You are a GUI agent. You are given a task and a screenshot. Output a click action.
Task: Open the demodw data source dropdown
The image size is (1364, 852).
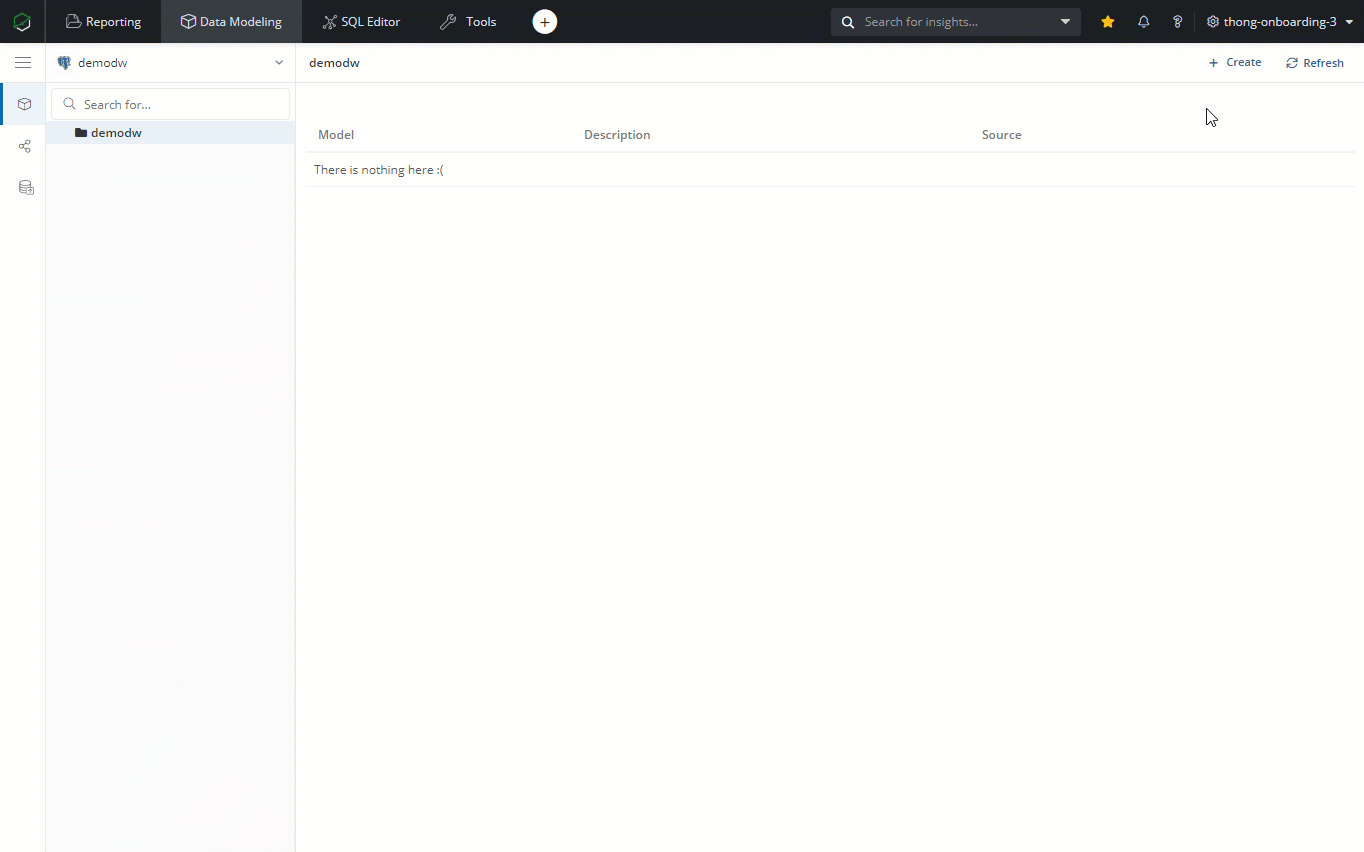click(x=171, y=62)
